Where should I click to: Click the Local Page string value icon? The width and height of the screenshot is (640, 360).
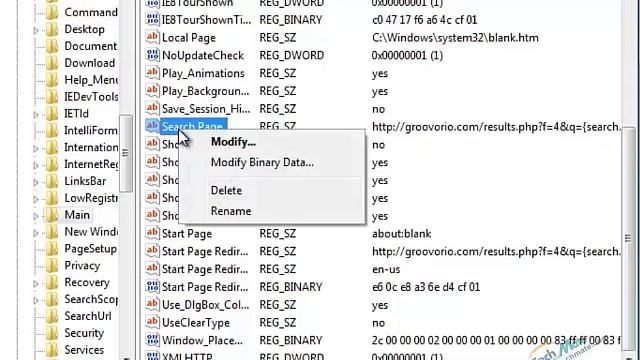click(x=152, y=38)
